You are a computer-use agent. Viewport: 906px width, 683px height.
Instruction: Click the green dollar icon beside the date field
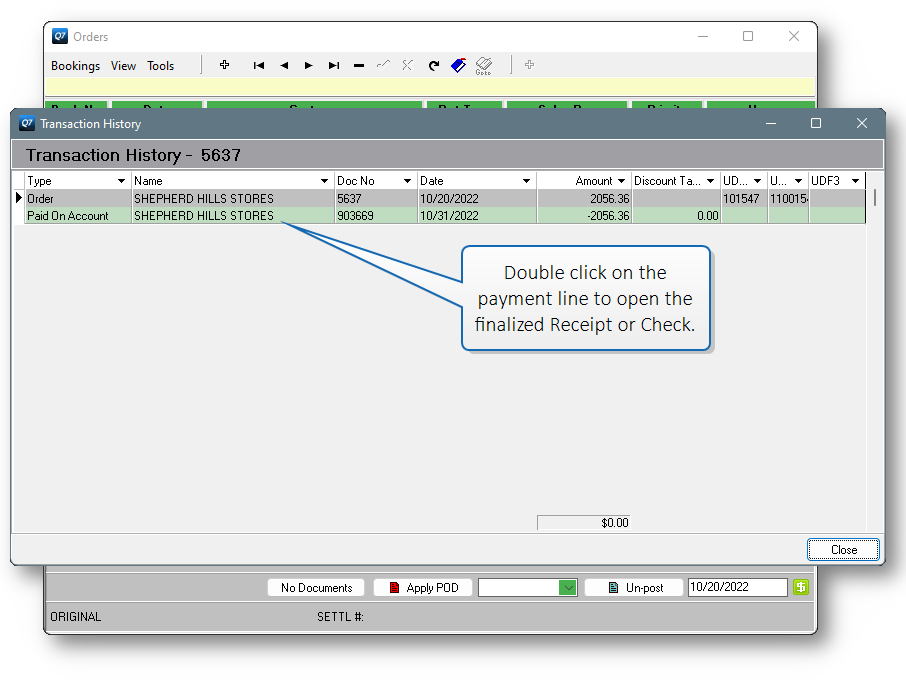[x=800, y=587]
